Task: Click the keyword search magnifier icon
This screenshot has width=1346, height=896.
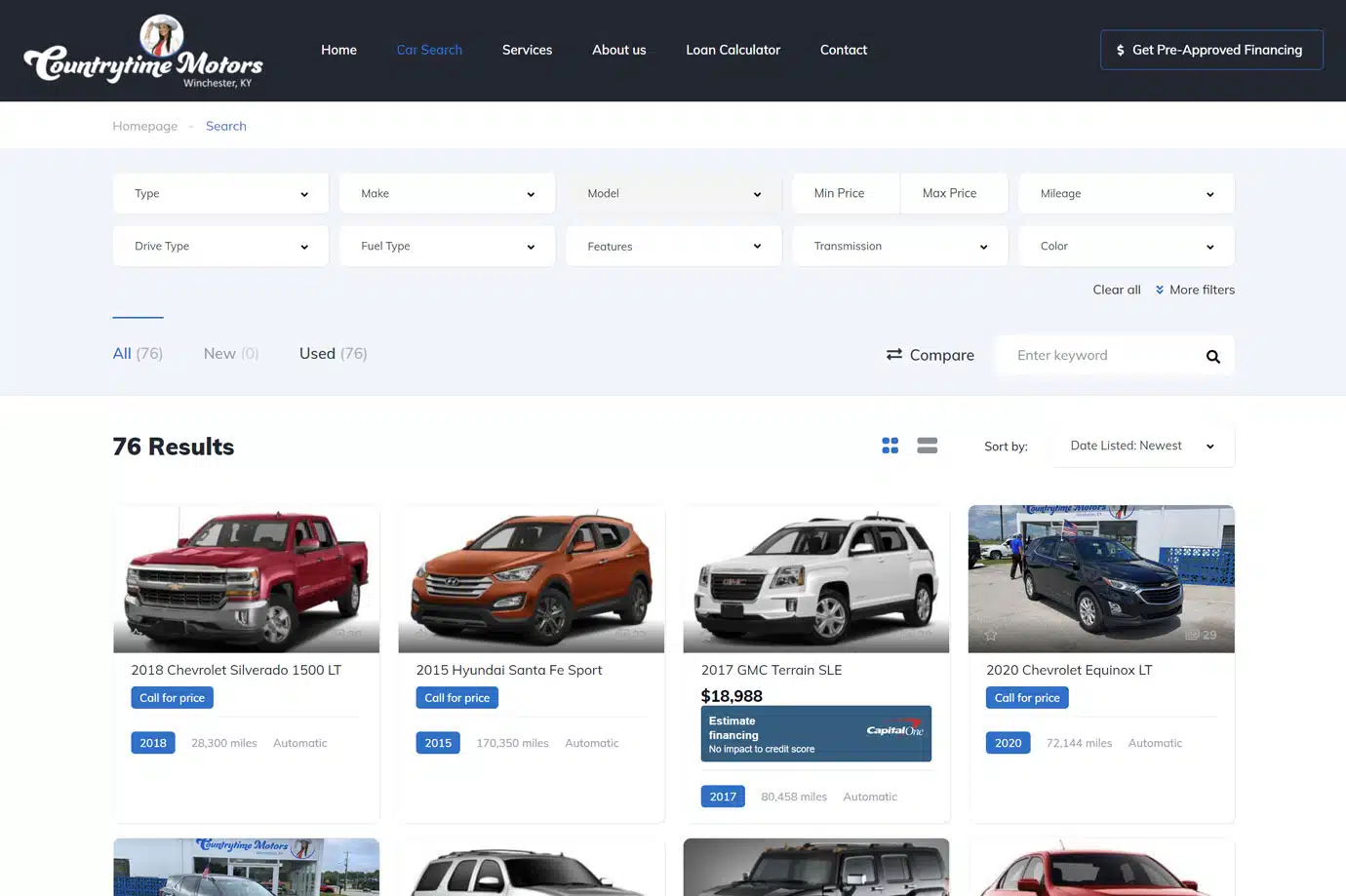Action: point(1212,356)
